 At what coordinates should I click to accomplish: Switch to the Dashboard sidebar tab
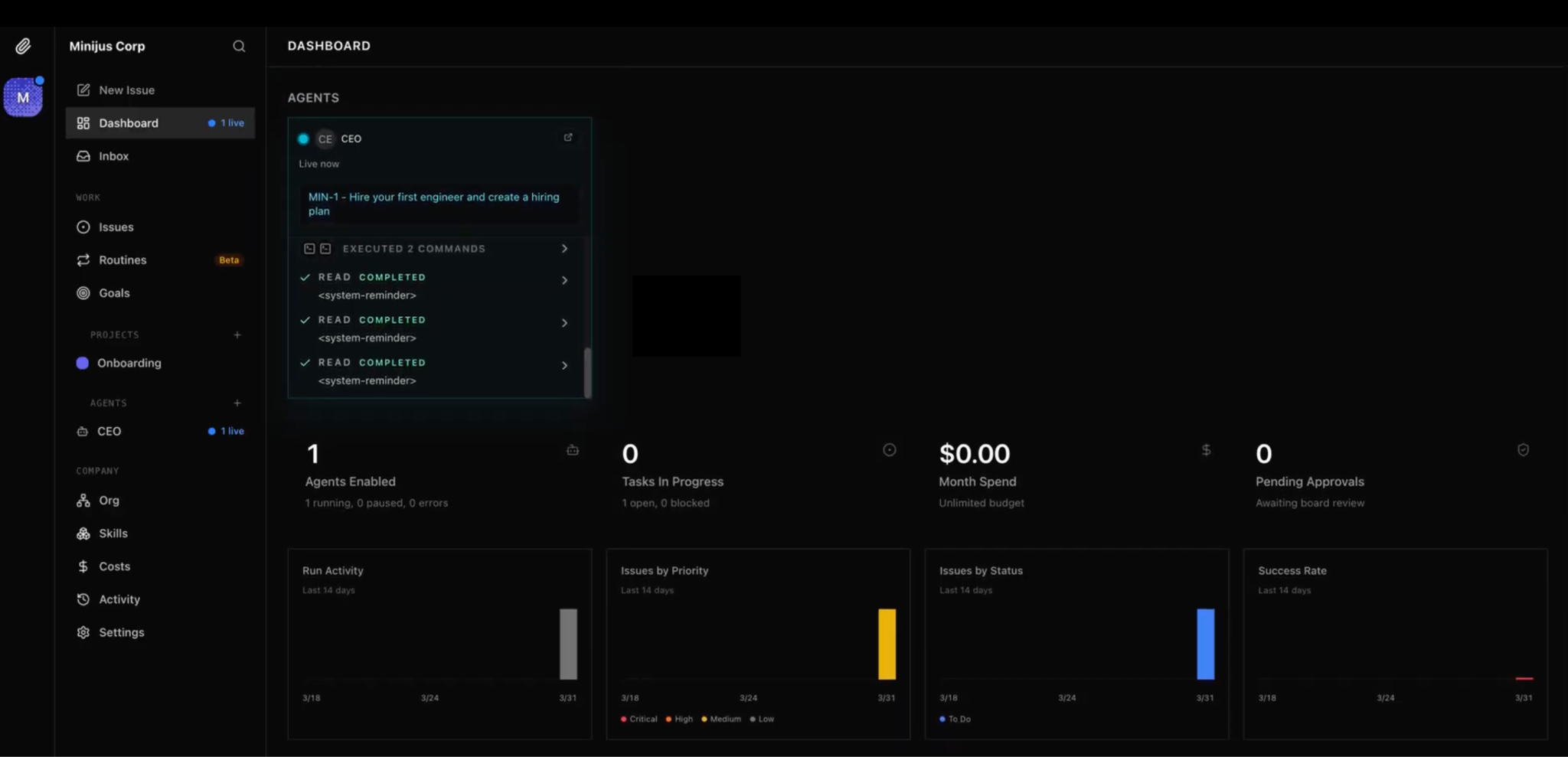(128, 122)
